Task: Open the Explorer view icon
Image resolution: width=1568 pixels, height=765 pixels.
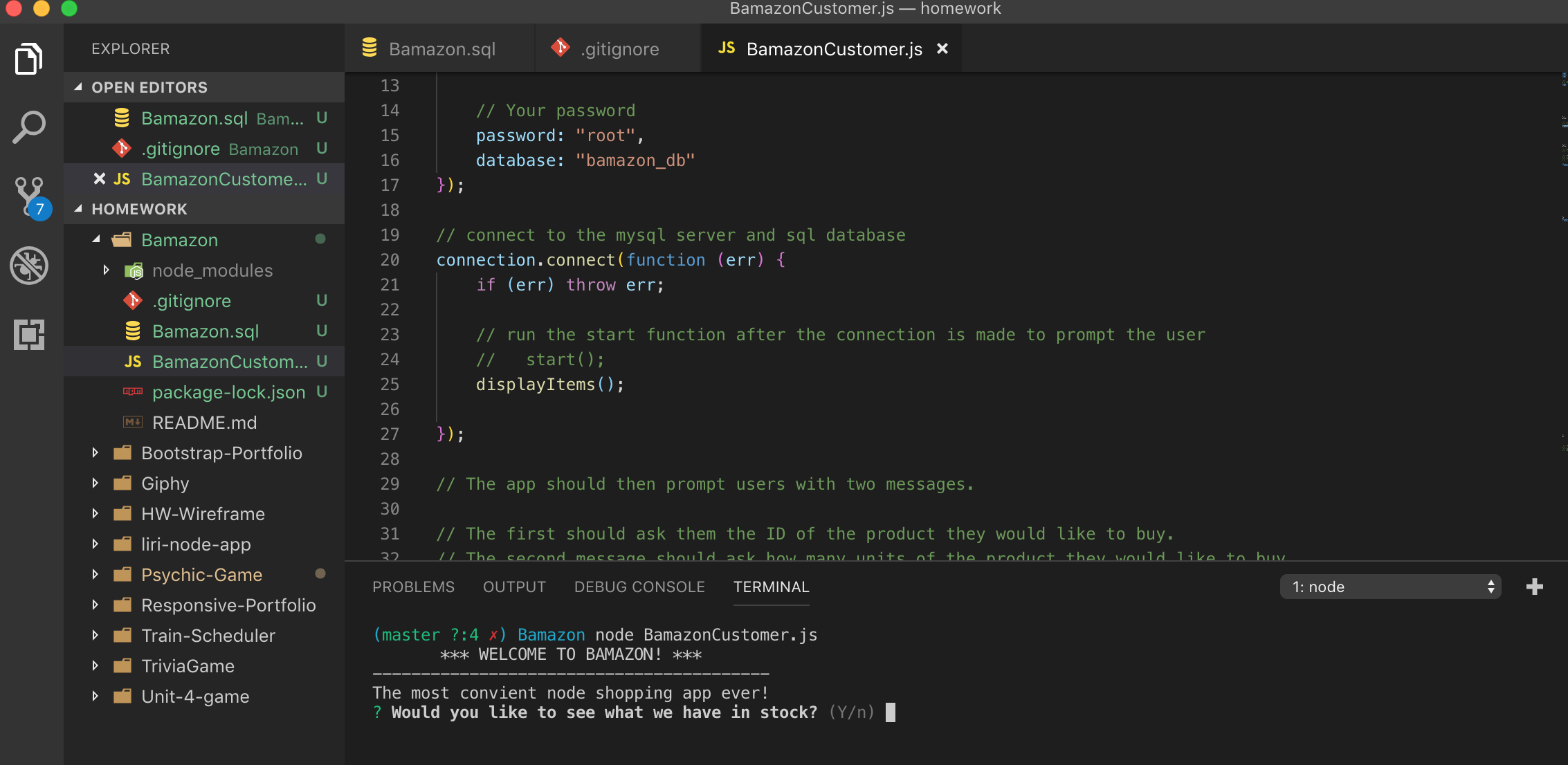Action: click(x=29, y=59)
